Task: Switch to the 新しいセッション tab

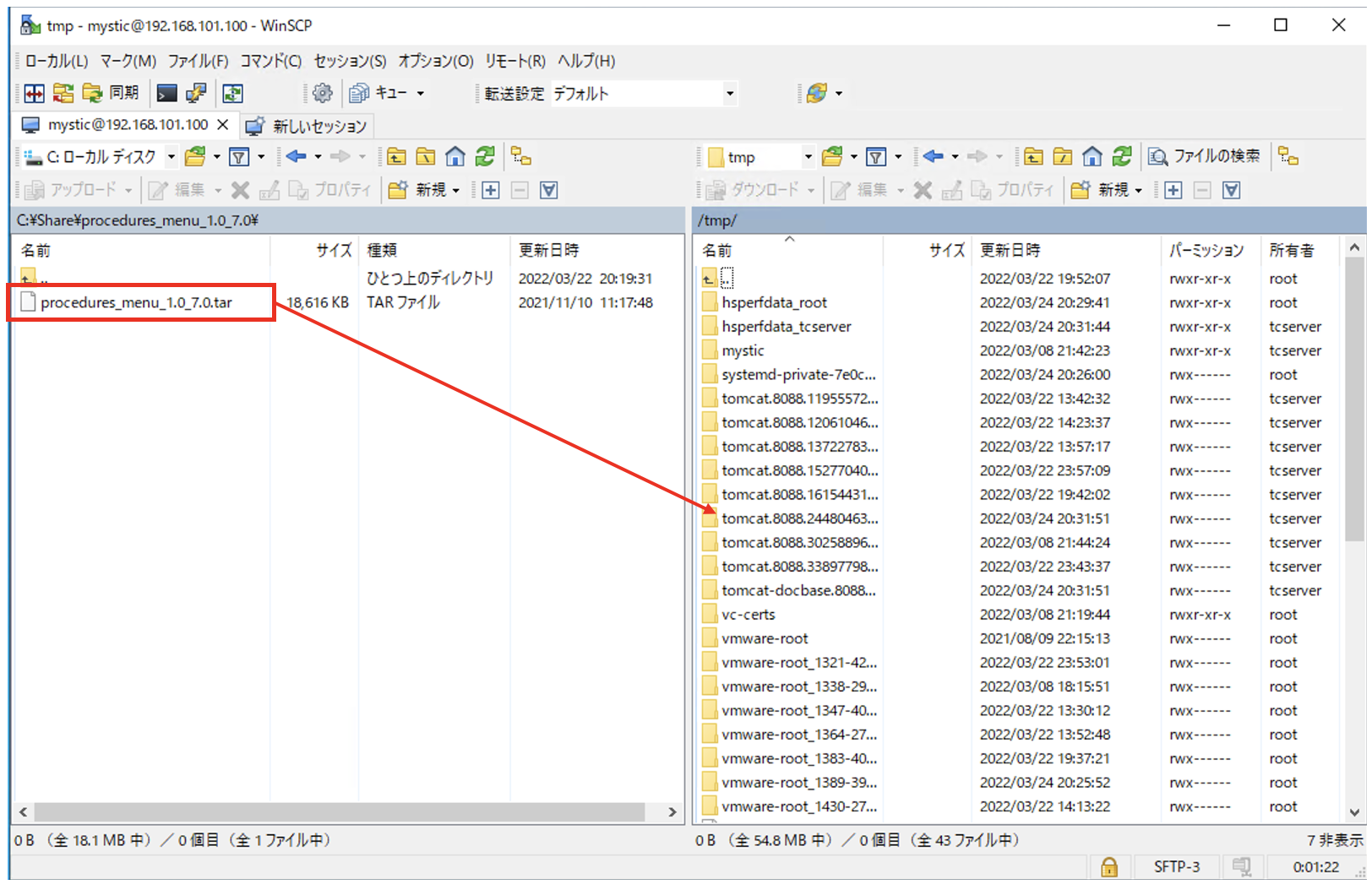Action: 308,126
